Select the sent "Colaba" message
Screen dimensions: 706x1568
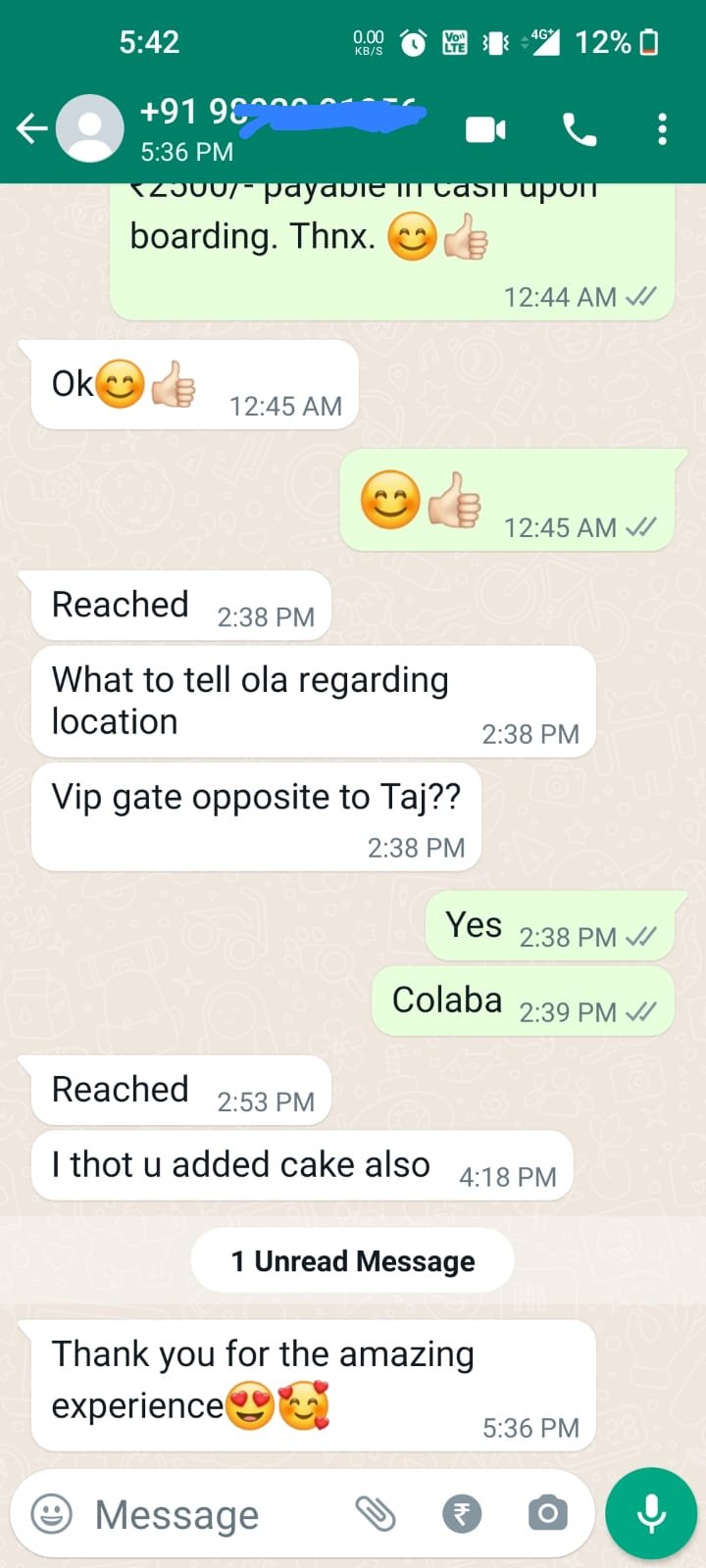(x=523, y=1001)
